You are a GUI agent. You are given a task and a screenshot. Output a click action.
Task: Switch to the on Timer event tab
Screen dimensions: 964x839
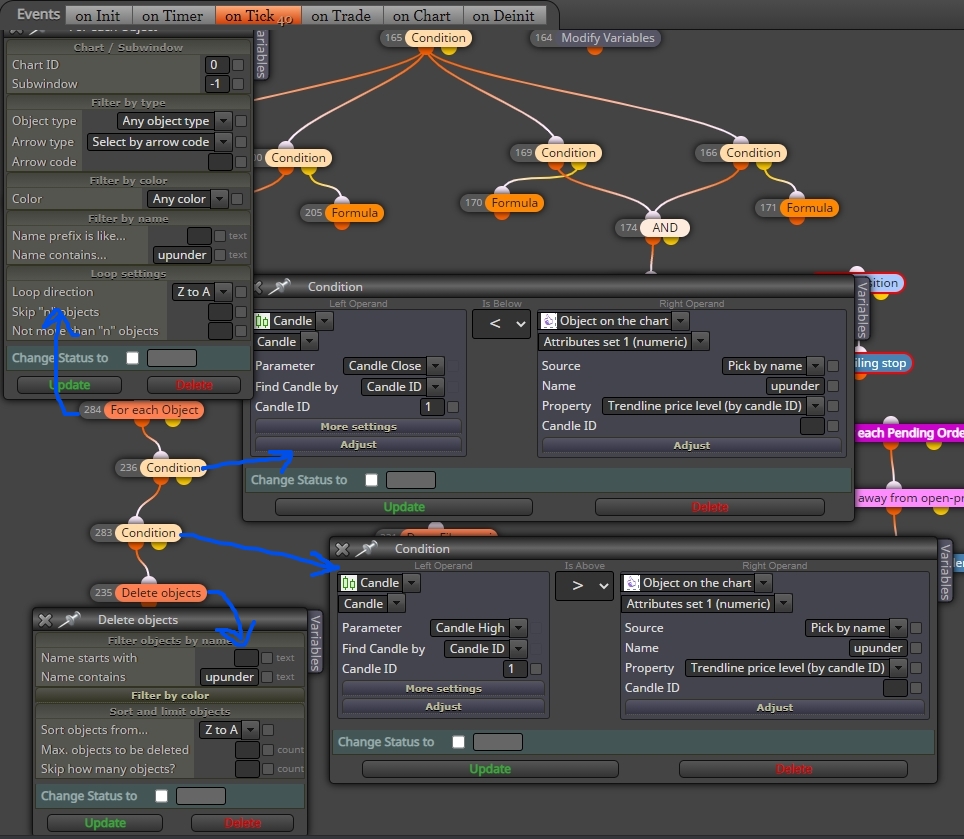coord(172,16)
